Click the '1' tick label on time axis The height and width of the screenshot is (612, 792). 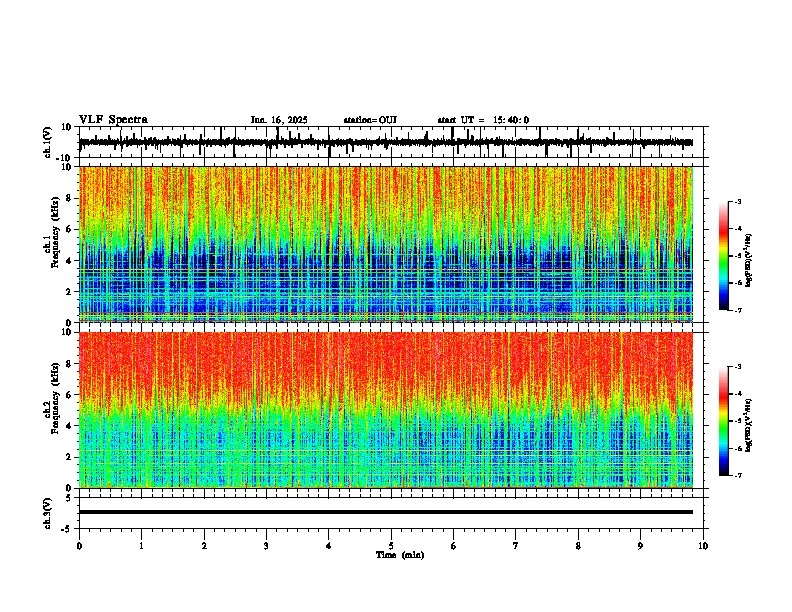[141, 546]
